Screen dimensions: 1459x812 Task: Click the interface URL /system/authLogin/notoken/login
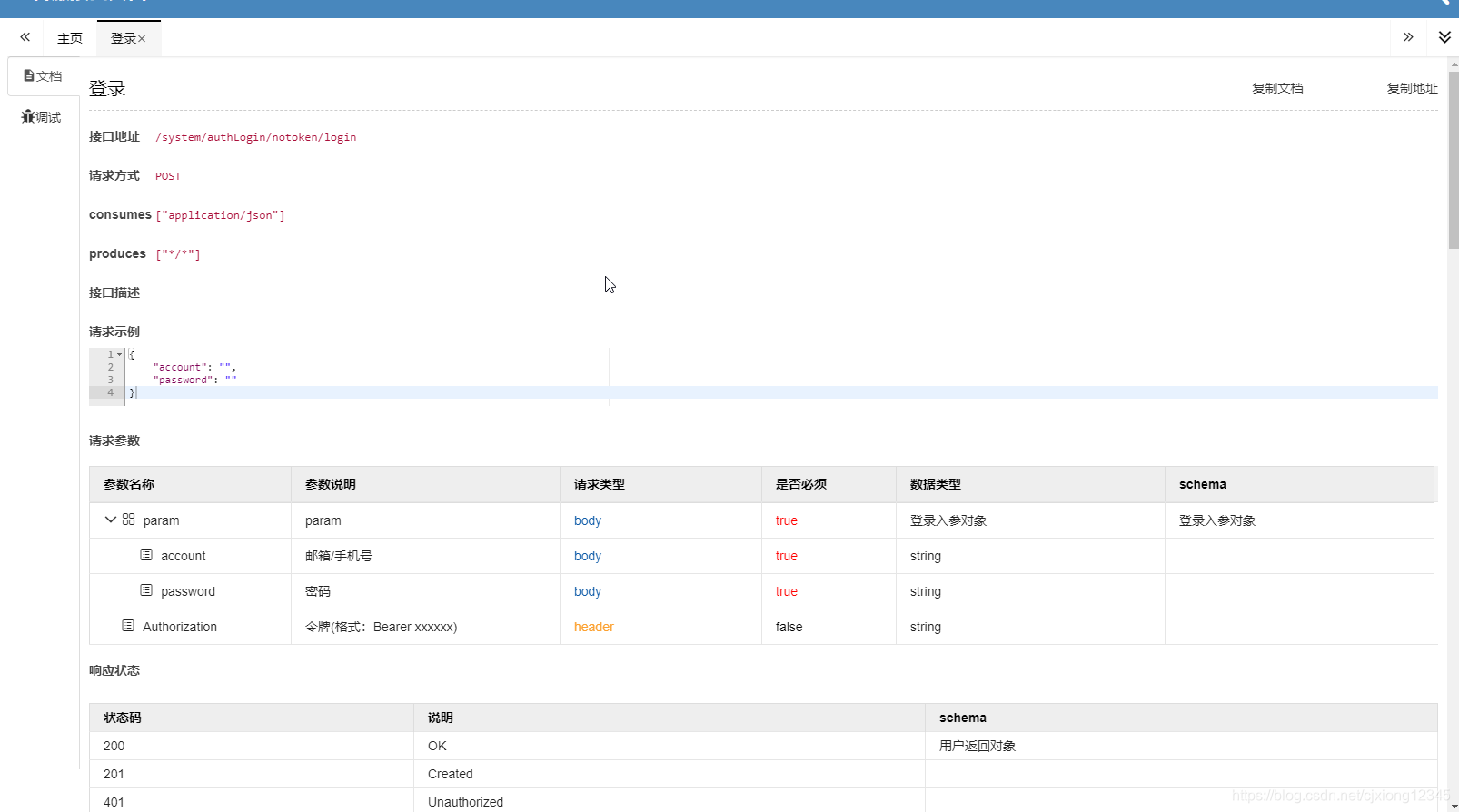255,137
